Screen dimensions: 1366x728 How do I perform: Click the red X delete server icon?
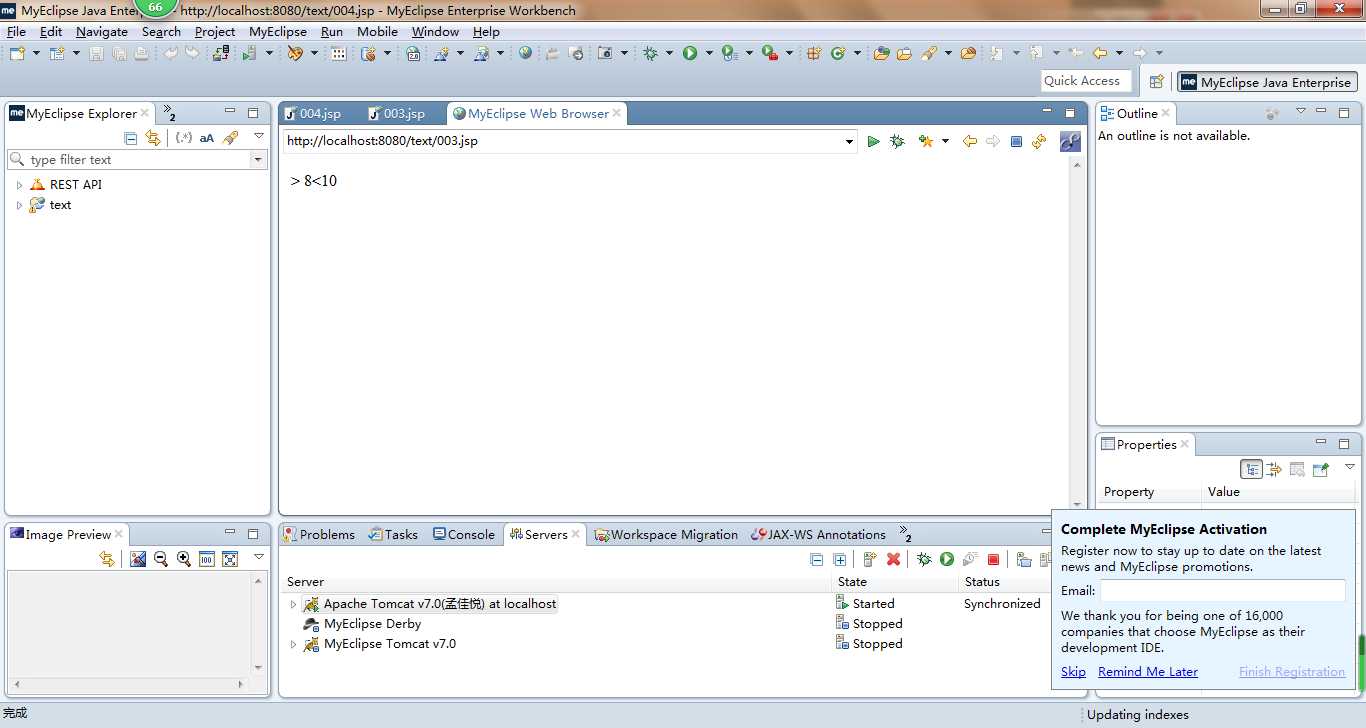893,560
